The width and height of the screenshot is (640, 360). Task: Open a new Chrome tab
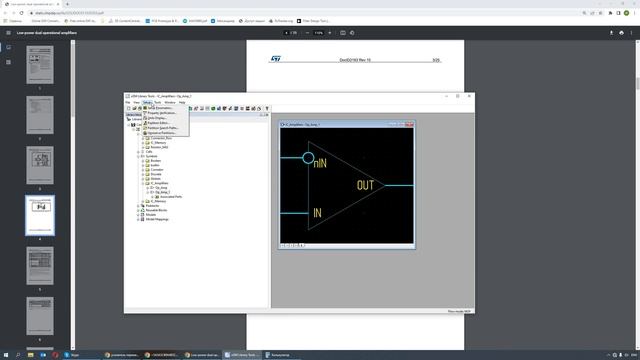67,4
